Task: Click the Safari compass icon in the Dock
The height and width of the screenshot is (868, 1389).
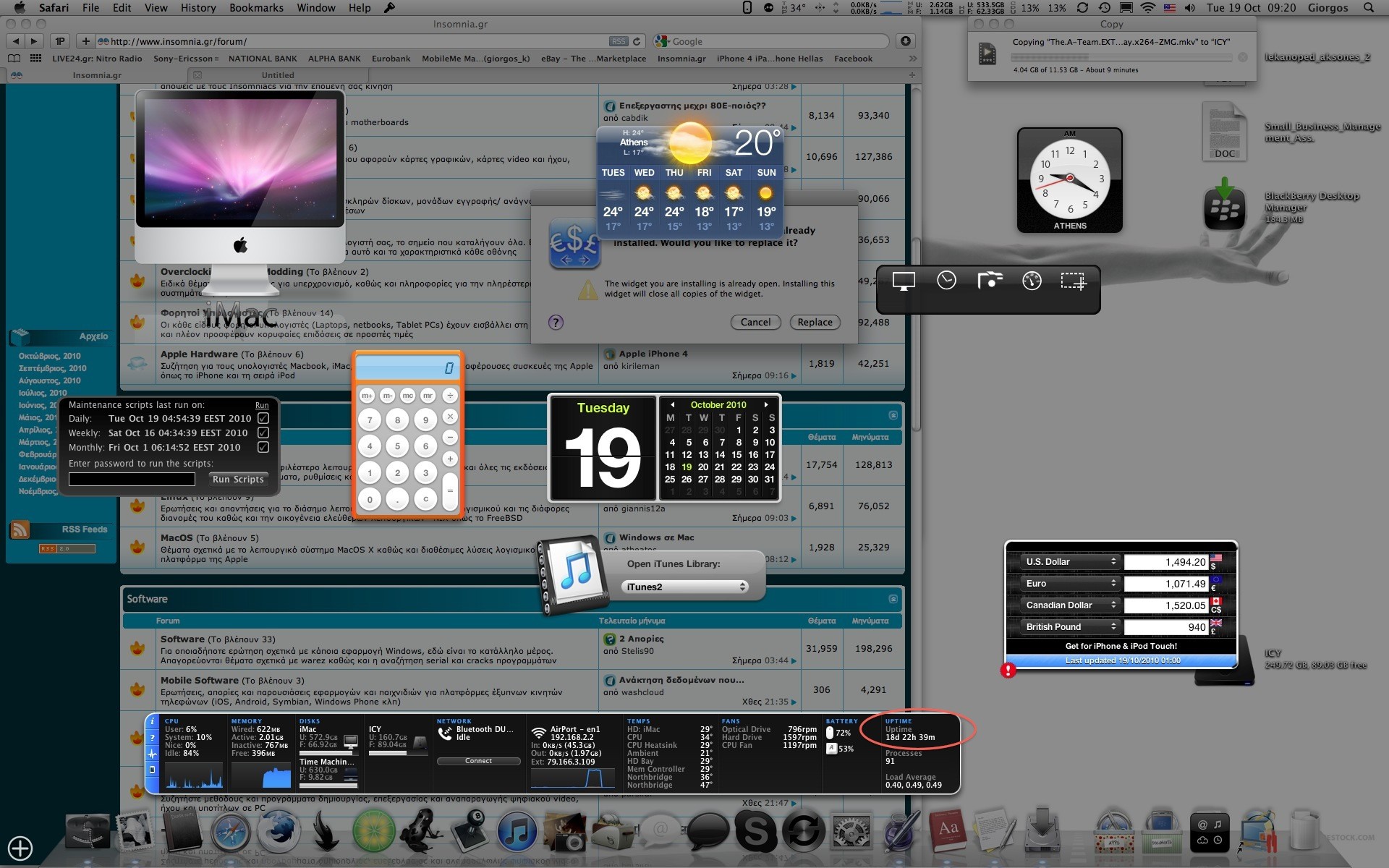Action: click(231, 831)
